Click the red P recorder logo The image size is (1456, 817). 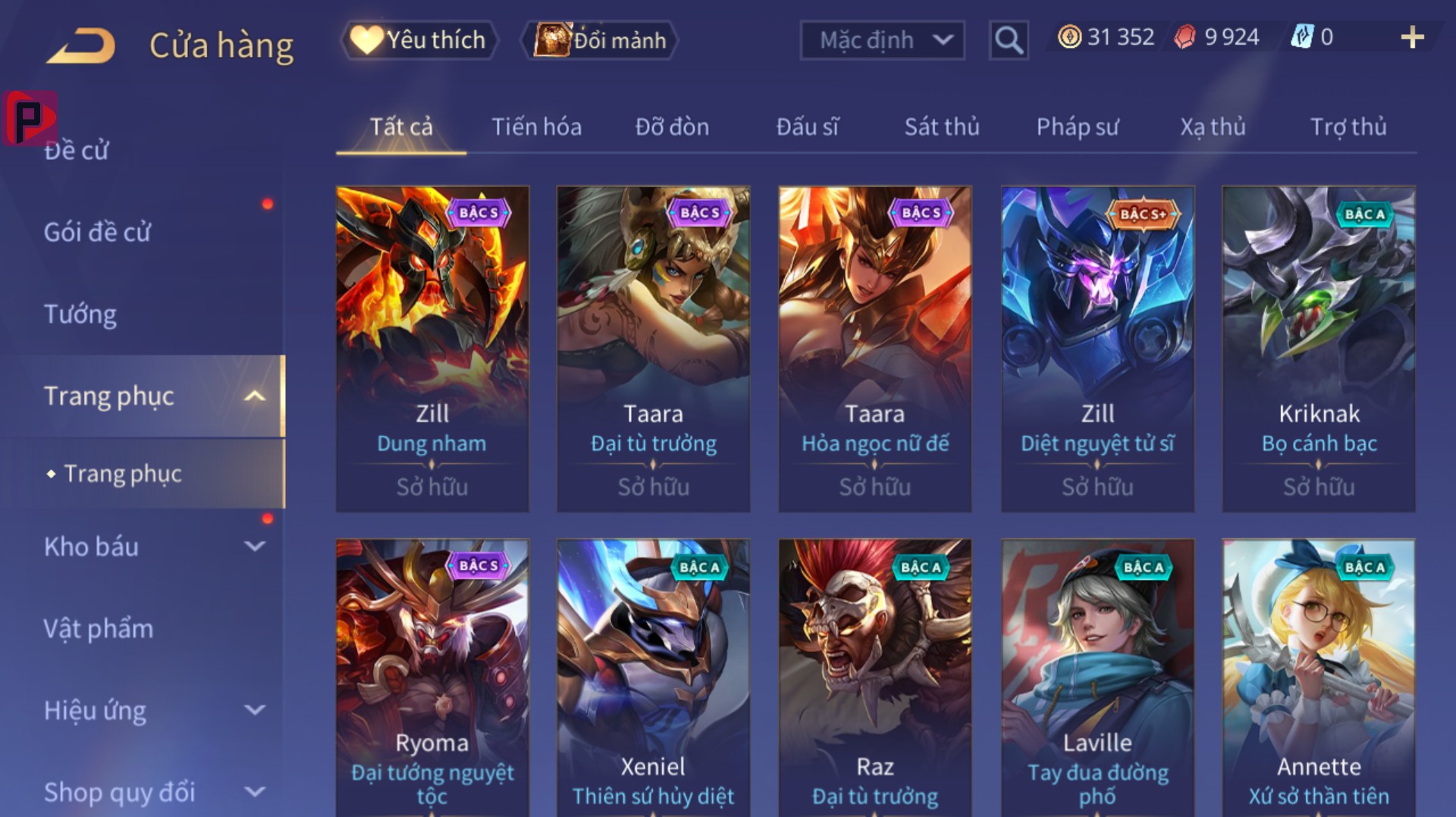[x=29, y=118]
